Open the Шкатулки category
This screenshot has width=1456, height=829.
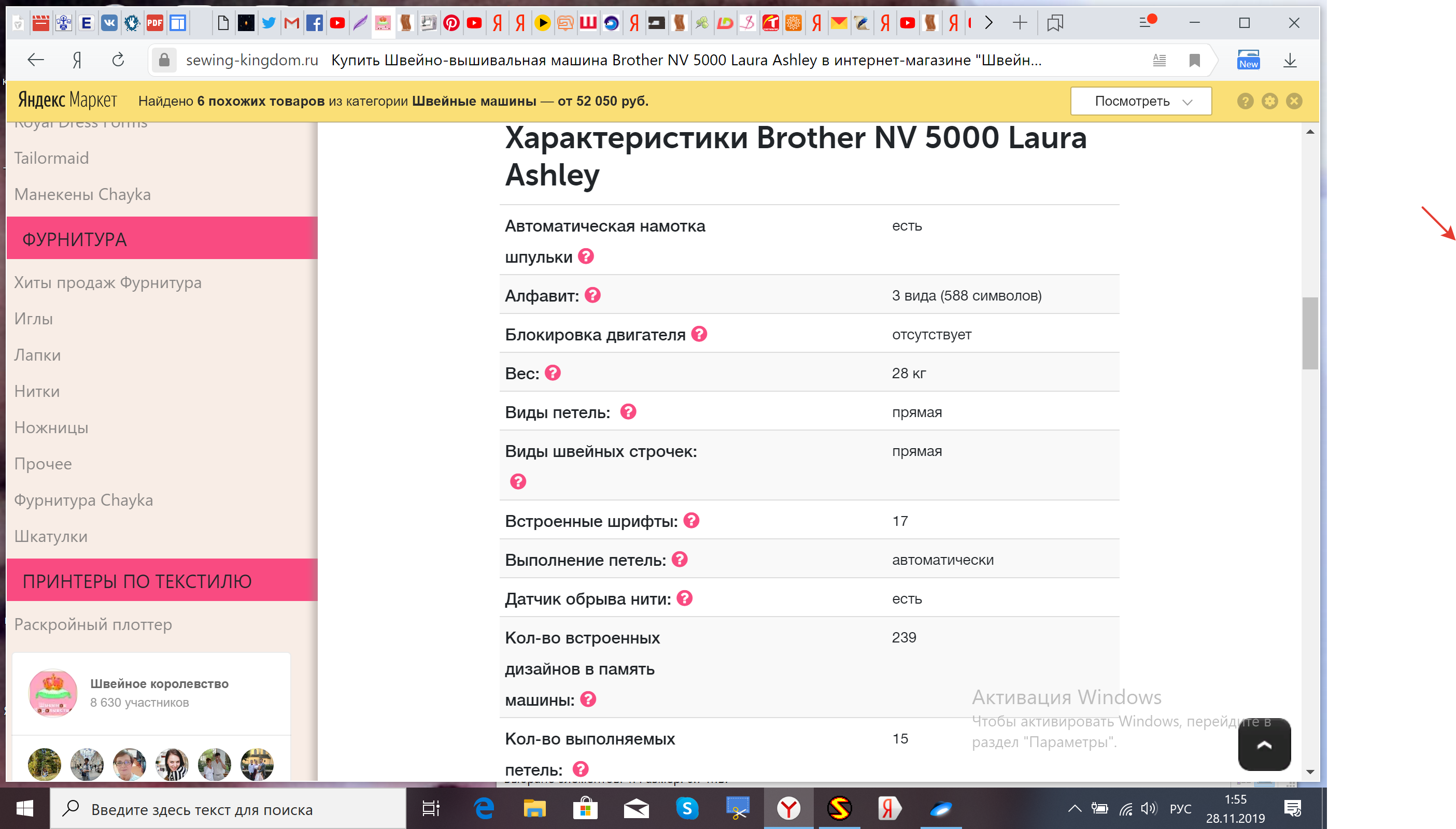tap(51, 536)
